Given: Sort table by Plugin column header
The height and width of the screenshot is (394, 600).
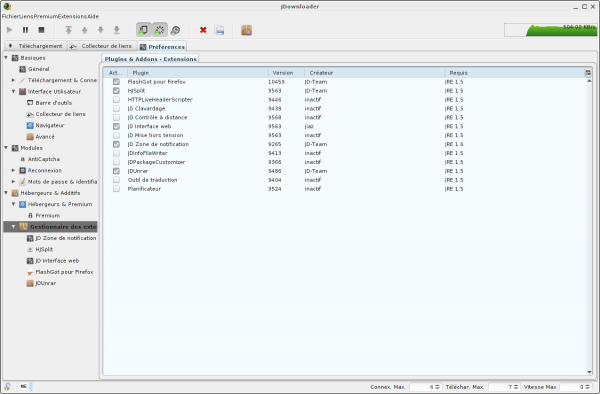Looking at the screenshot, I should 197,73.
